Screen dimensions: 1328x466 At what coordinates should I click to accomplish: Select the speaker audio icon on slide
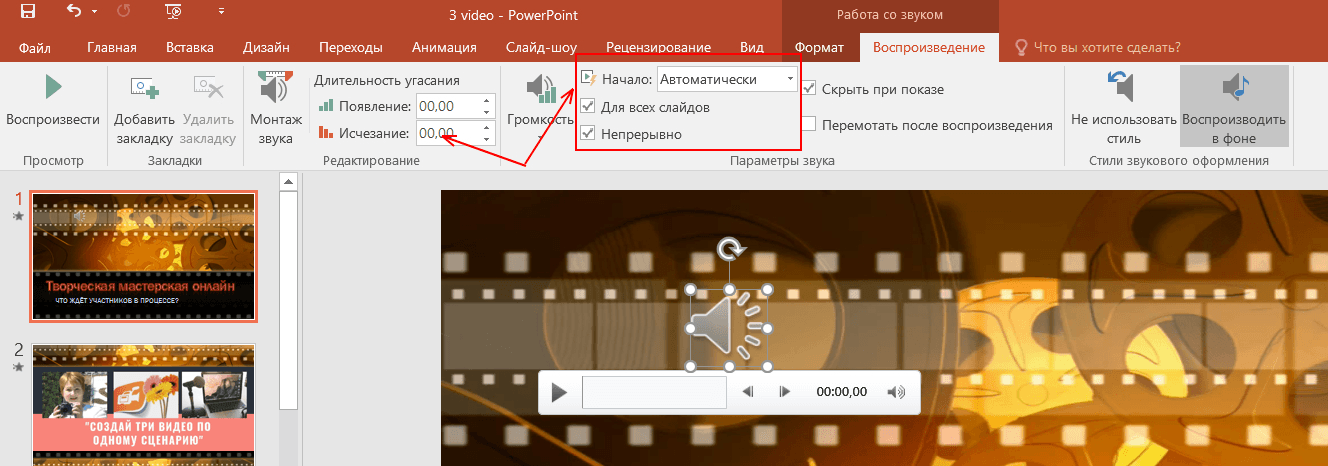coord(729,328)
